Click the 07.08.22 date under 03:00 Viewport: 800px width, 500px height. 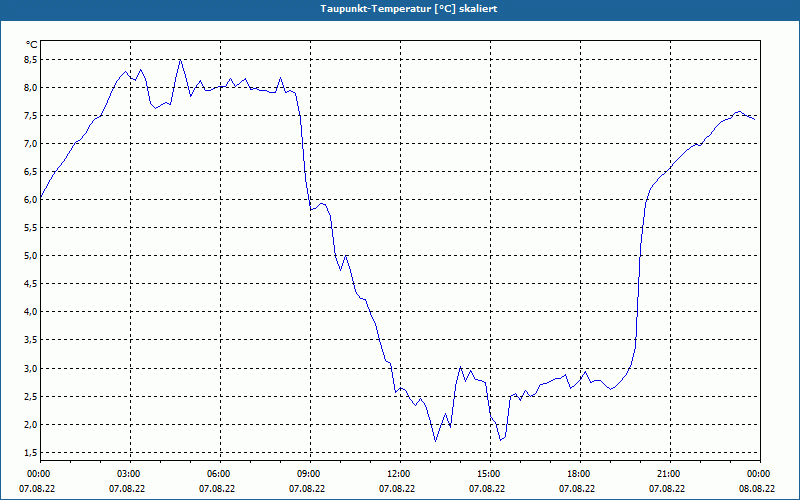127,489
